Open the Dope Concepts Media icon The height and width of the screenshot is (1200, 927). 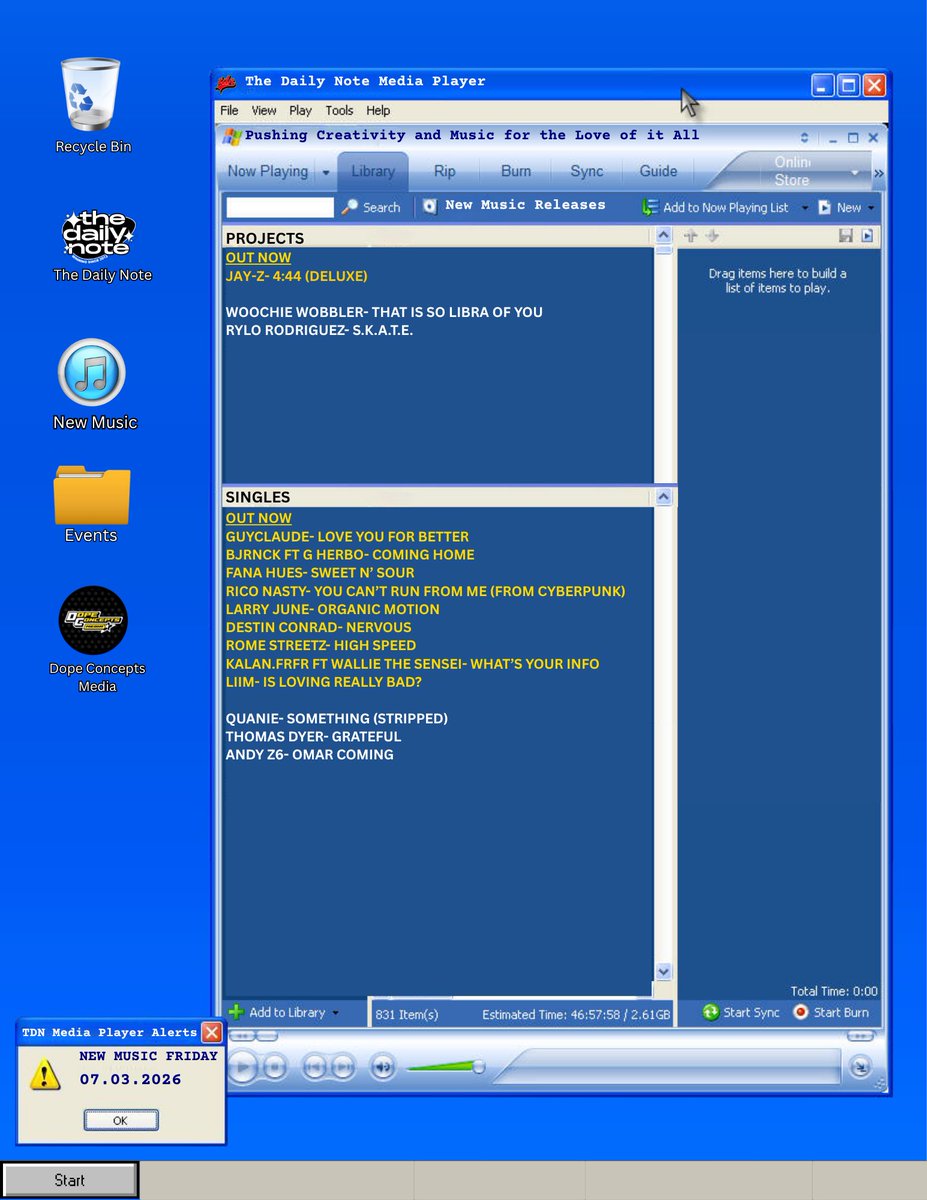[93, 620]
